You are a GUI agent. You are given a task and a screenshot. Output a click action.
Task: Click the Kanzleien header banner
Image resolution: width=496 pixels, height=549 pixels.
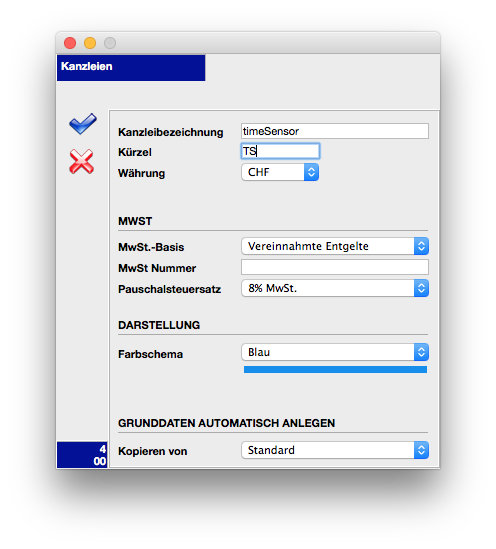coord(131,68)
